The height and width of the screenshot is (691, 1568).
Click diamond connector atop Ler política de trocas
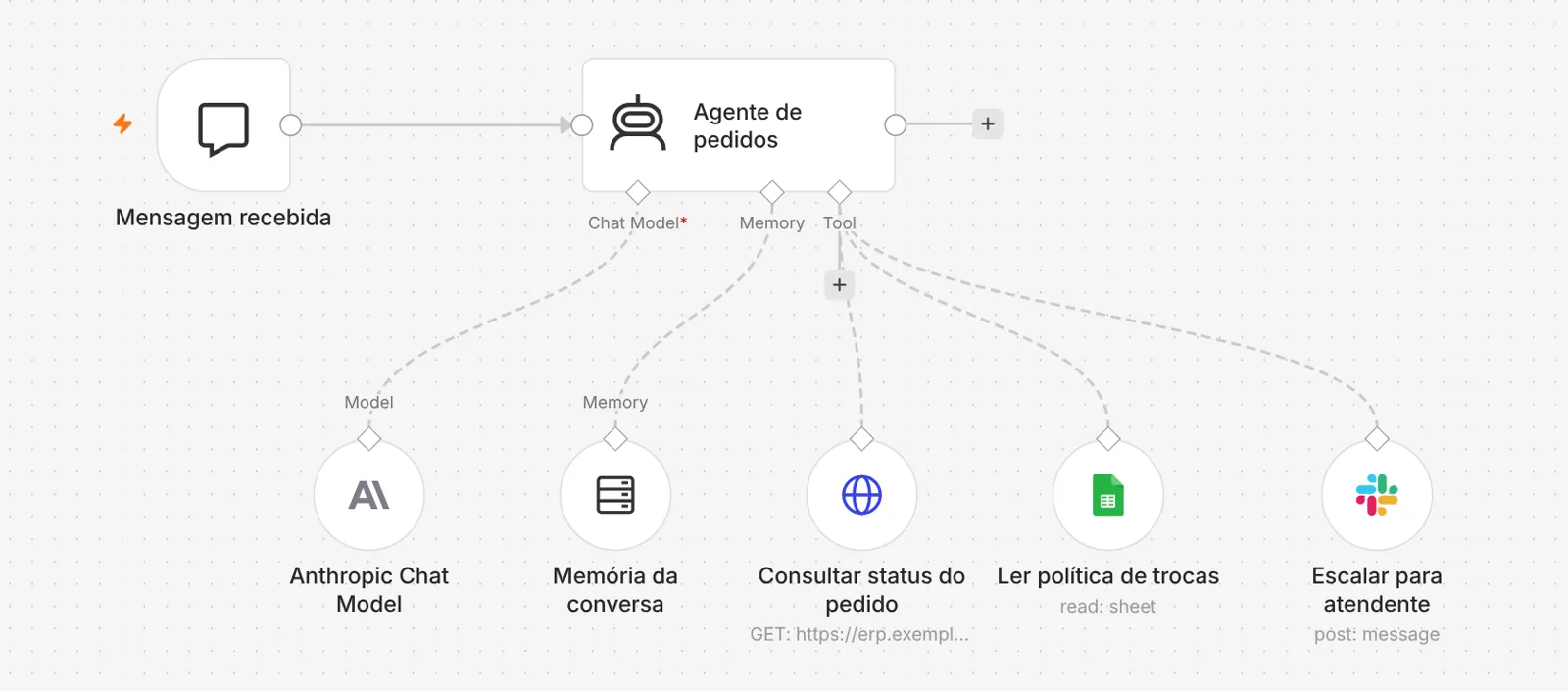click(1108, 439)
